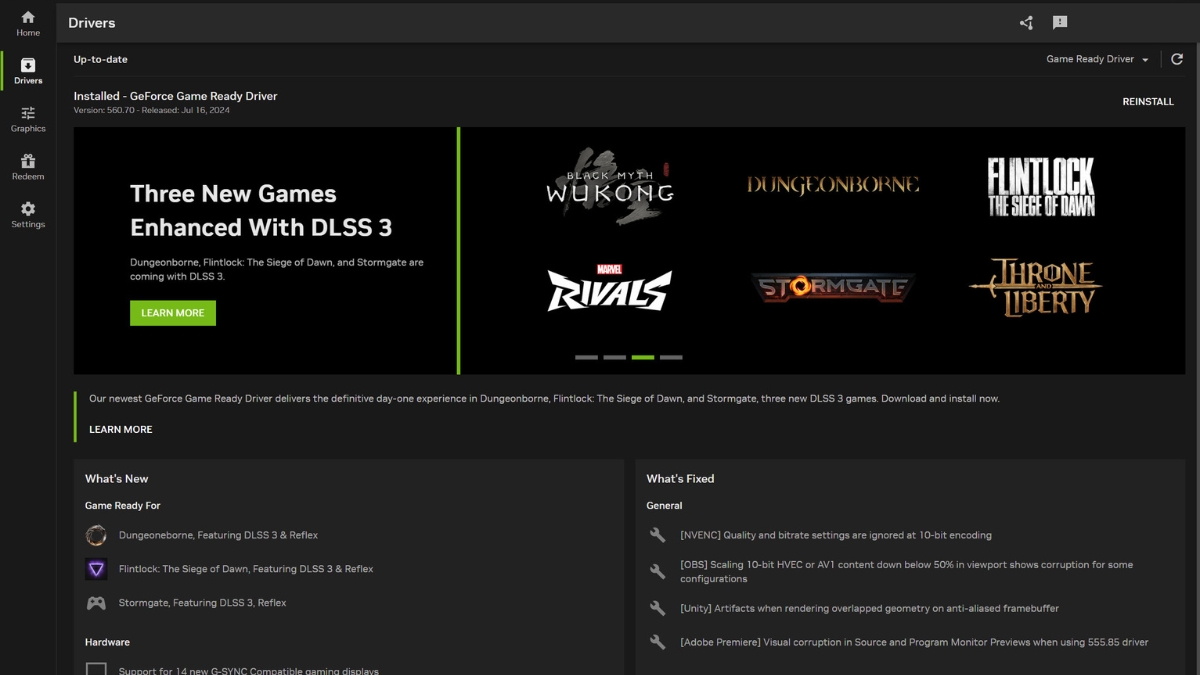Open the Home section from sidebar
The width and height of the screenshot is (1200, 675).
coord(27,21)
